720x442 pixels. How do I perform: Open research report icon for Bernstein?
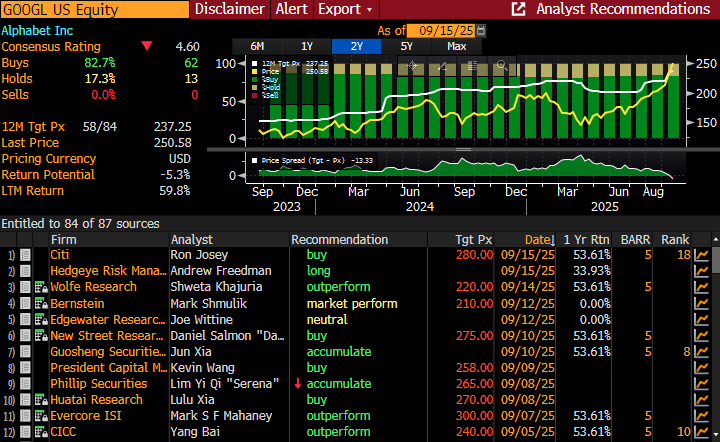coord(41,303)
